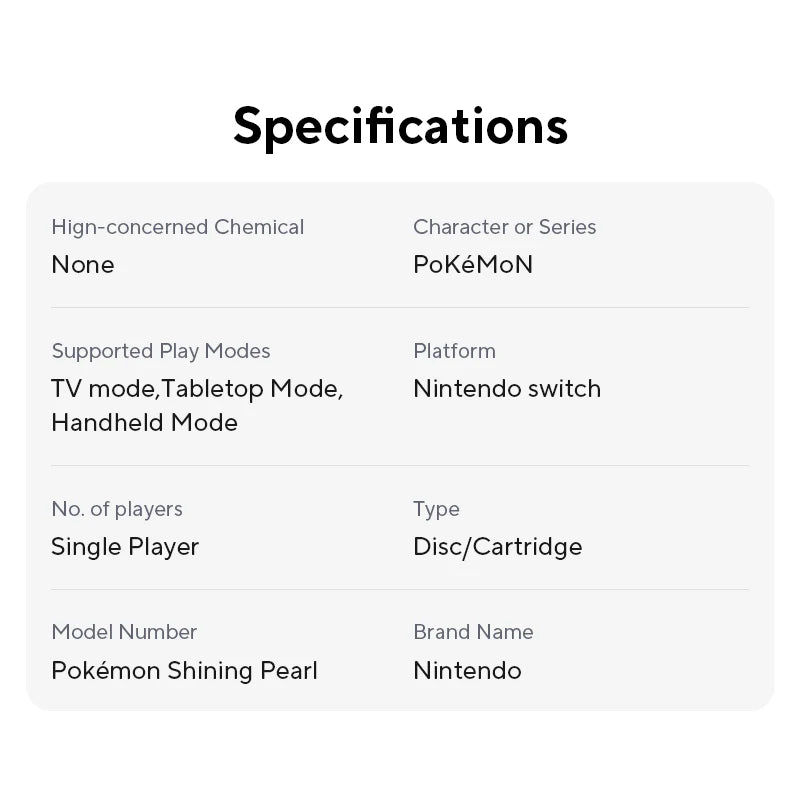Select the PoKéMoN series value
800x800 pixels.
click(472, 264)
